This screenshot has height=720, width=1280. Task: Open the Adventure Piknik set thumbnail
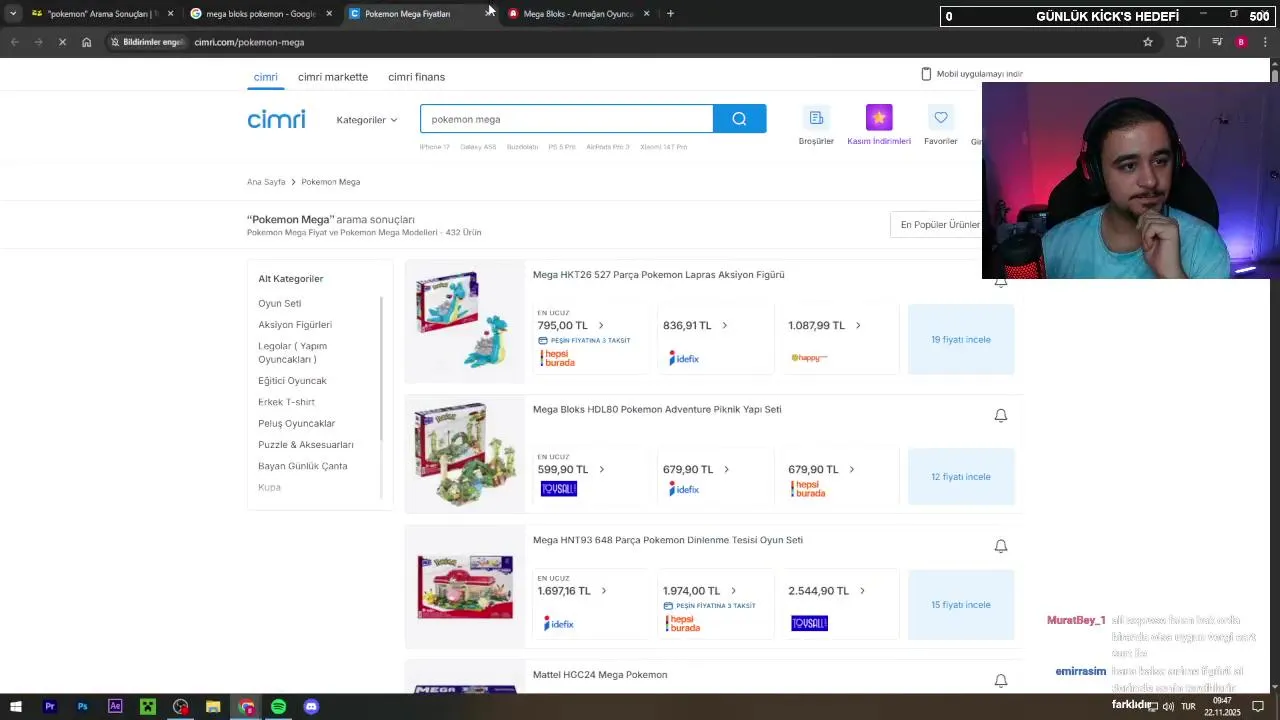pos(465,455)
